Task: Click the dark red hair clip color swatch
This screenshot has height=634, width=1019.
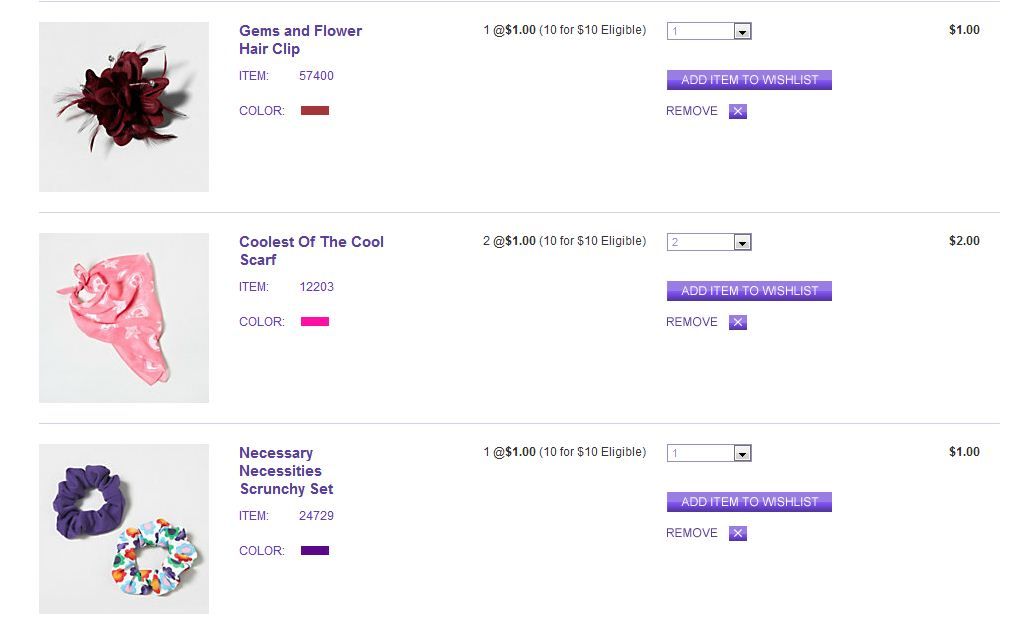Action: tap(315, 110)
